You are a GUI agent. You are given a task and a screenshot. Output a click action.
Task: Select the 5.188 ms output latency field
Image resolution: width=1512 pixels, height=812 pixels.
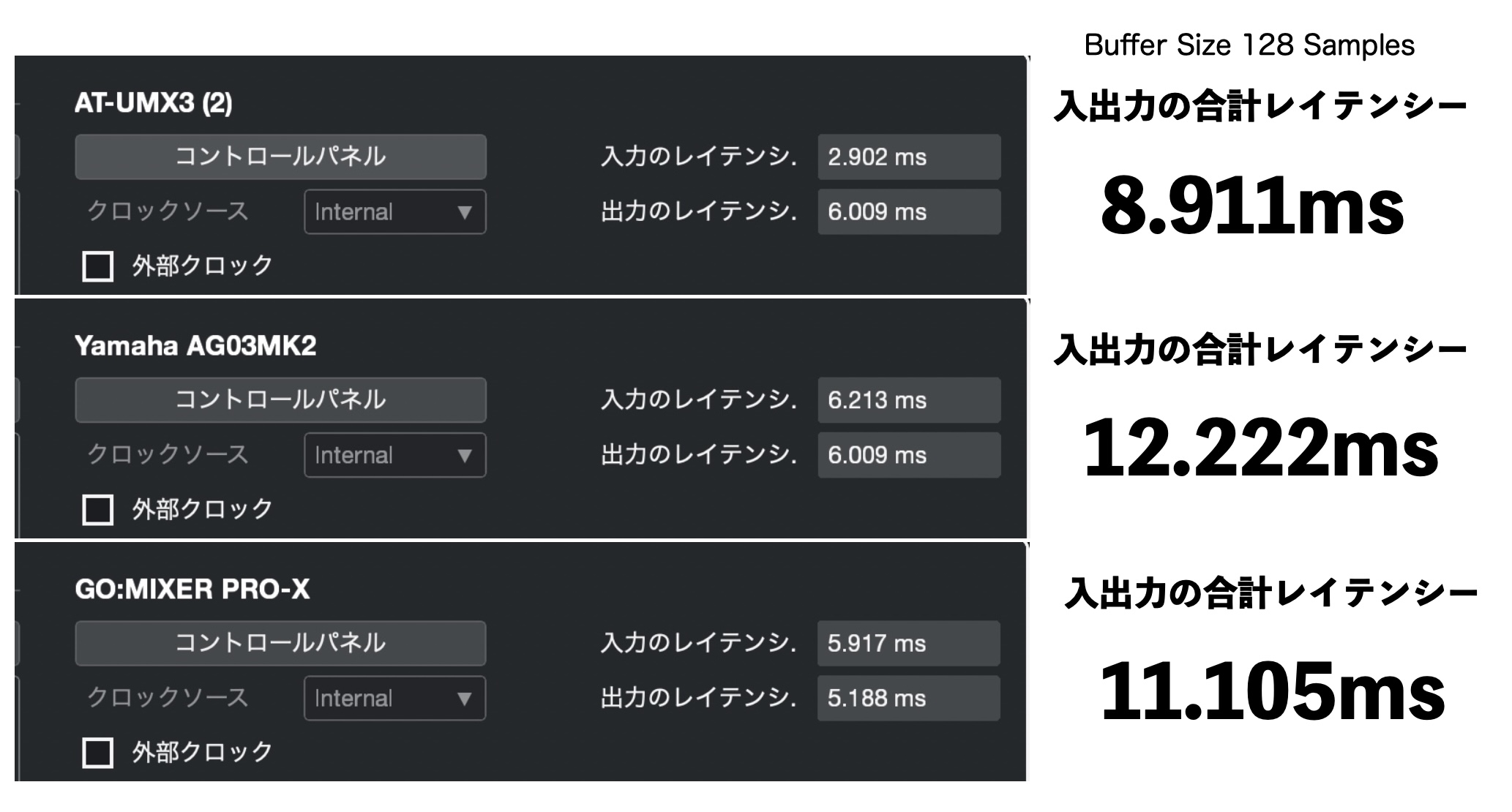click(909, 699)
